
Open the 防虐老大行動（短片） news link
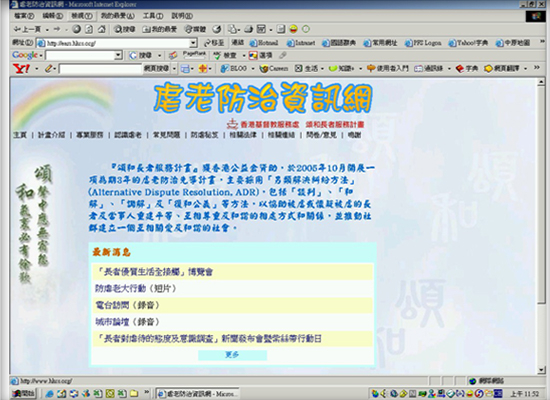pos(136,288)
